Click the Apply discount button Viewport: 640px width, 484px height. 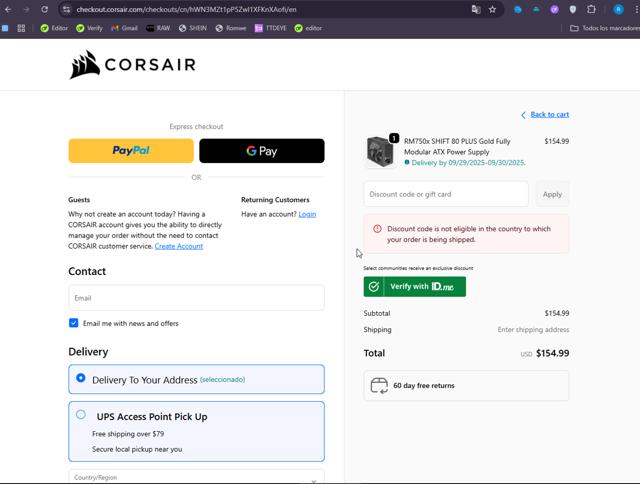point(552,194)
